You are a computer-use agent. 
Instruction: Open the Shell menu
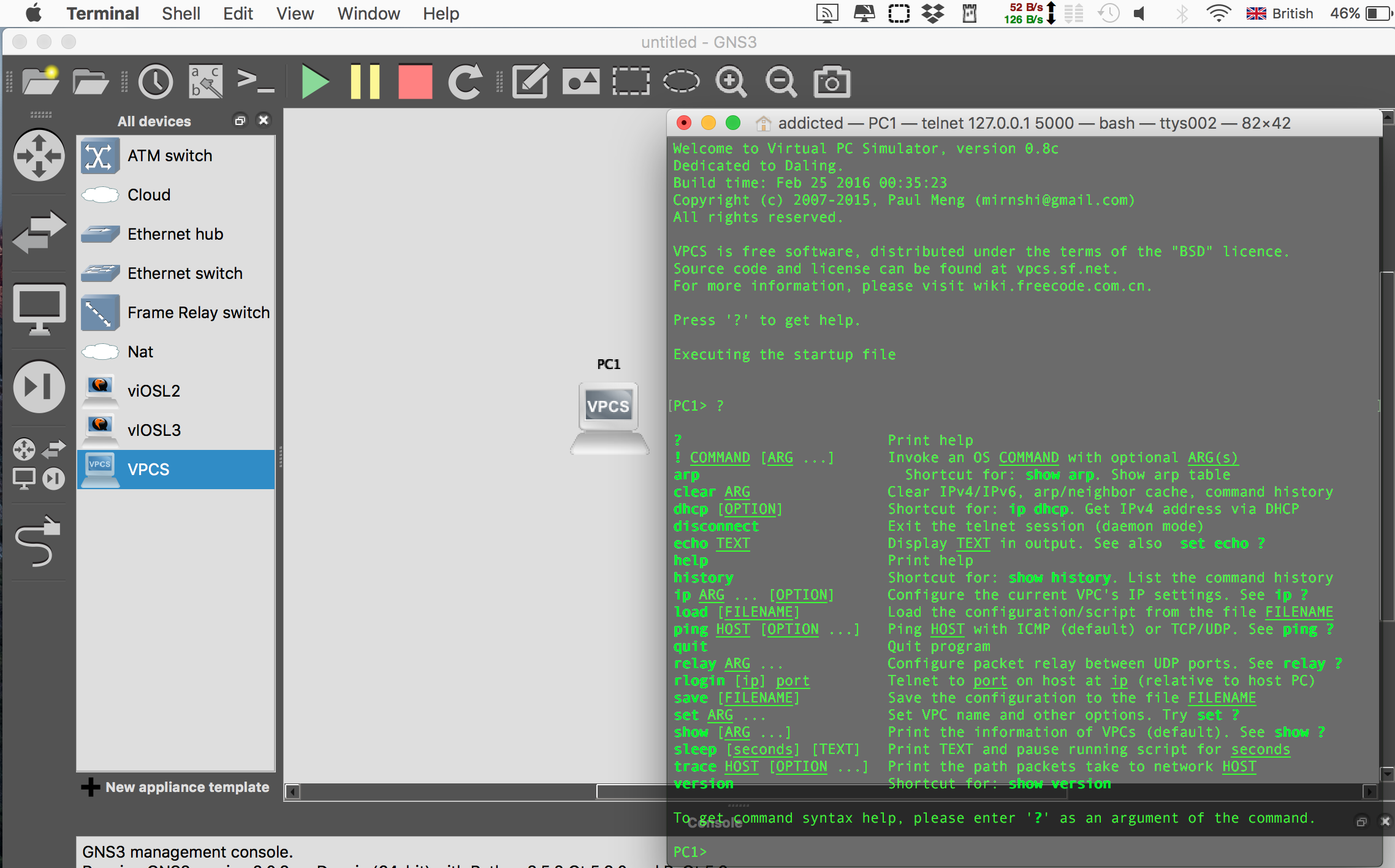point(181,13)
